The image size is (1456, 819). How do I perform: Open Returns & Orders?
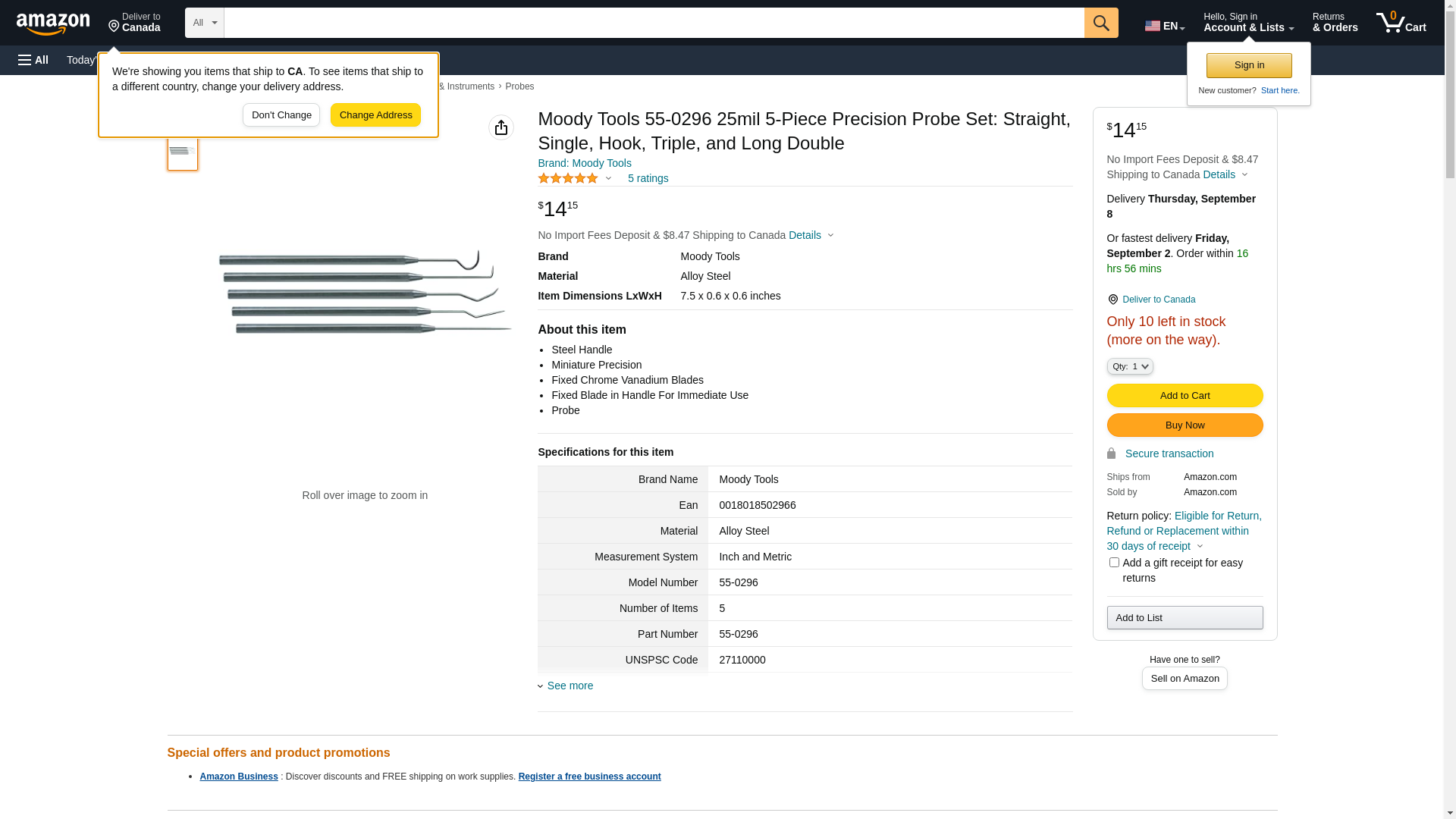(1335, 23)
